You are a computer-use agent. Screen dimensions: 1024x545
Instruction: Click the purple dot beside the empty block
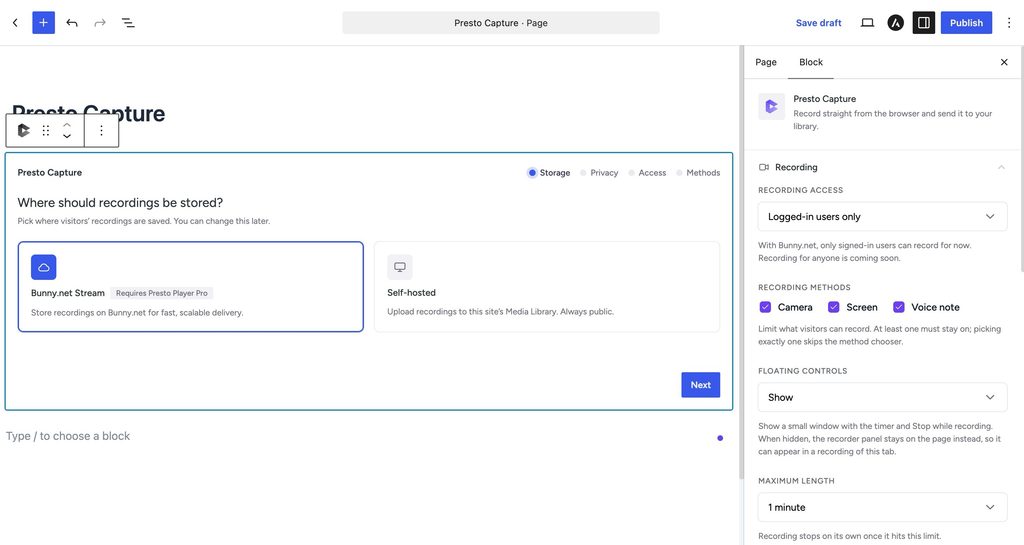[720, 438]
